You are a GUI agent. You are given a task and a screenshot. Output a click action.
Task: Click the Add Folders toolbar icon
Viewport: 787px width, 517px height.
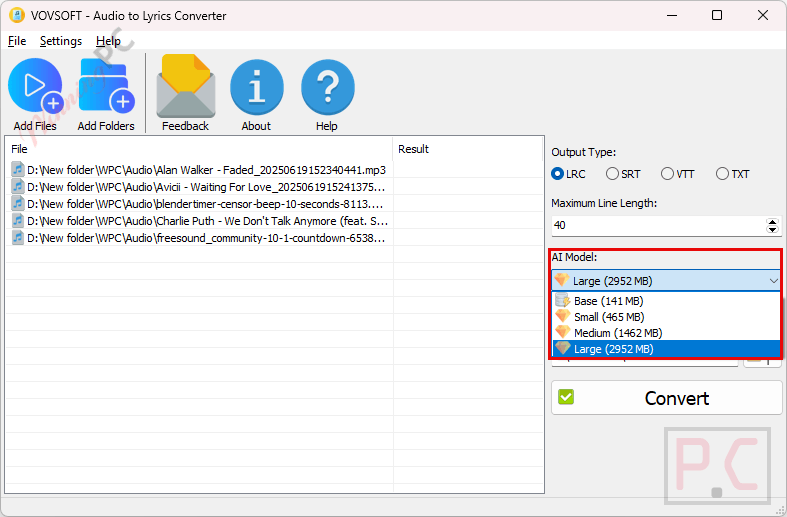tap(106, 86)
